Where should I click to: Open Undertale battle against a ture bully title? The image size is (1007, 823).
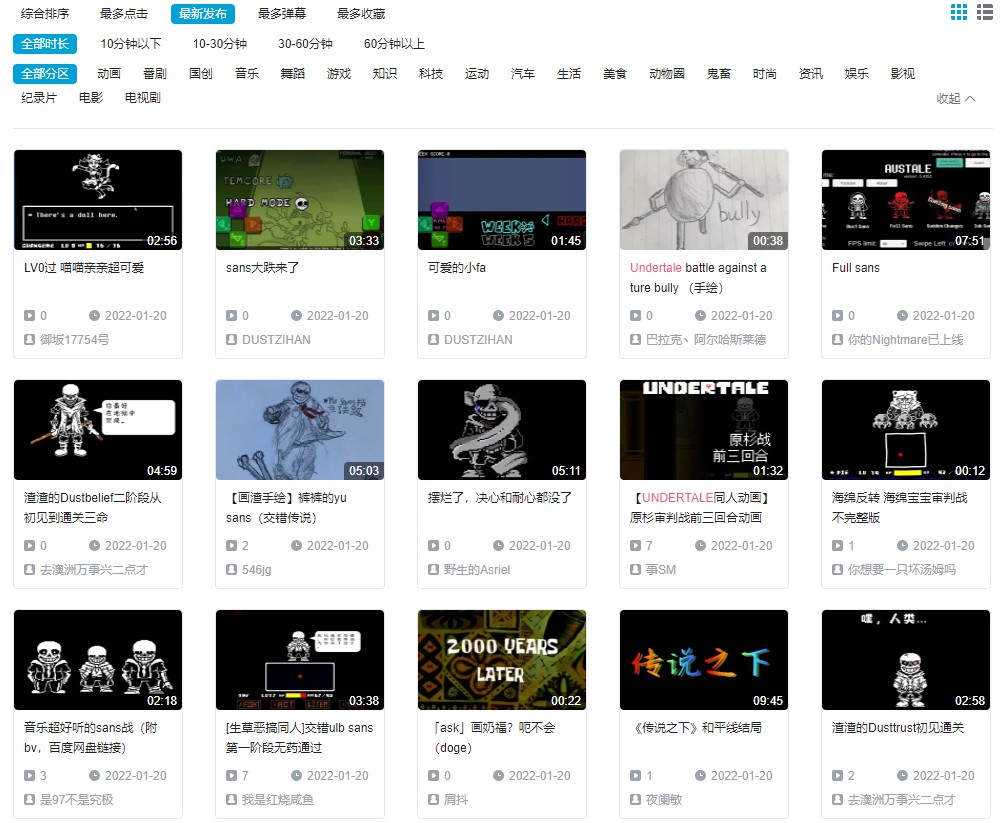pos(698,278)
